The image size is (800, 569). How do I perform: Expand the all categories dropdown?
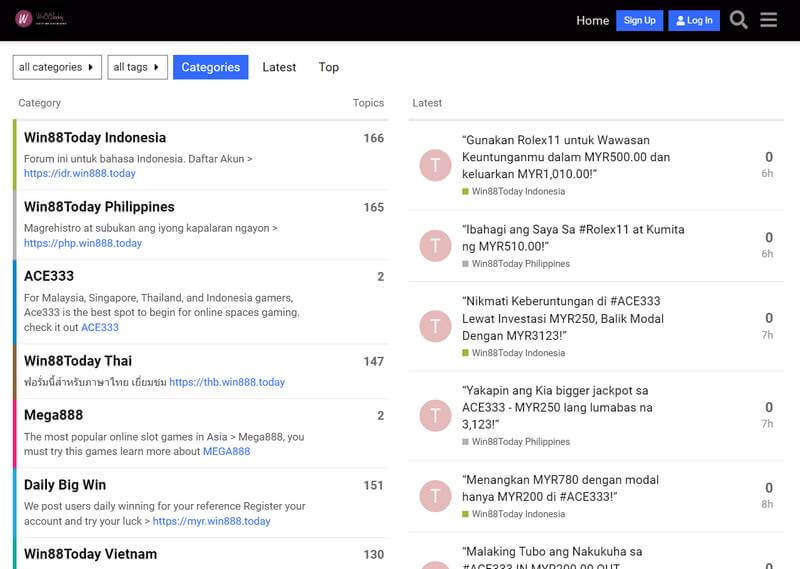(57, 67)
